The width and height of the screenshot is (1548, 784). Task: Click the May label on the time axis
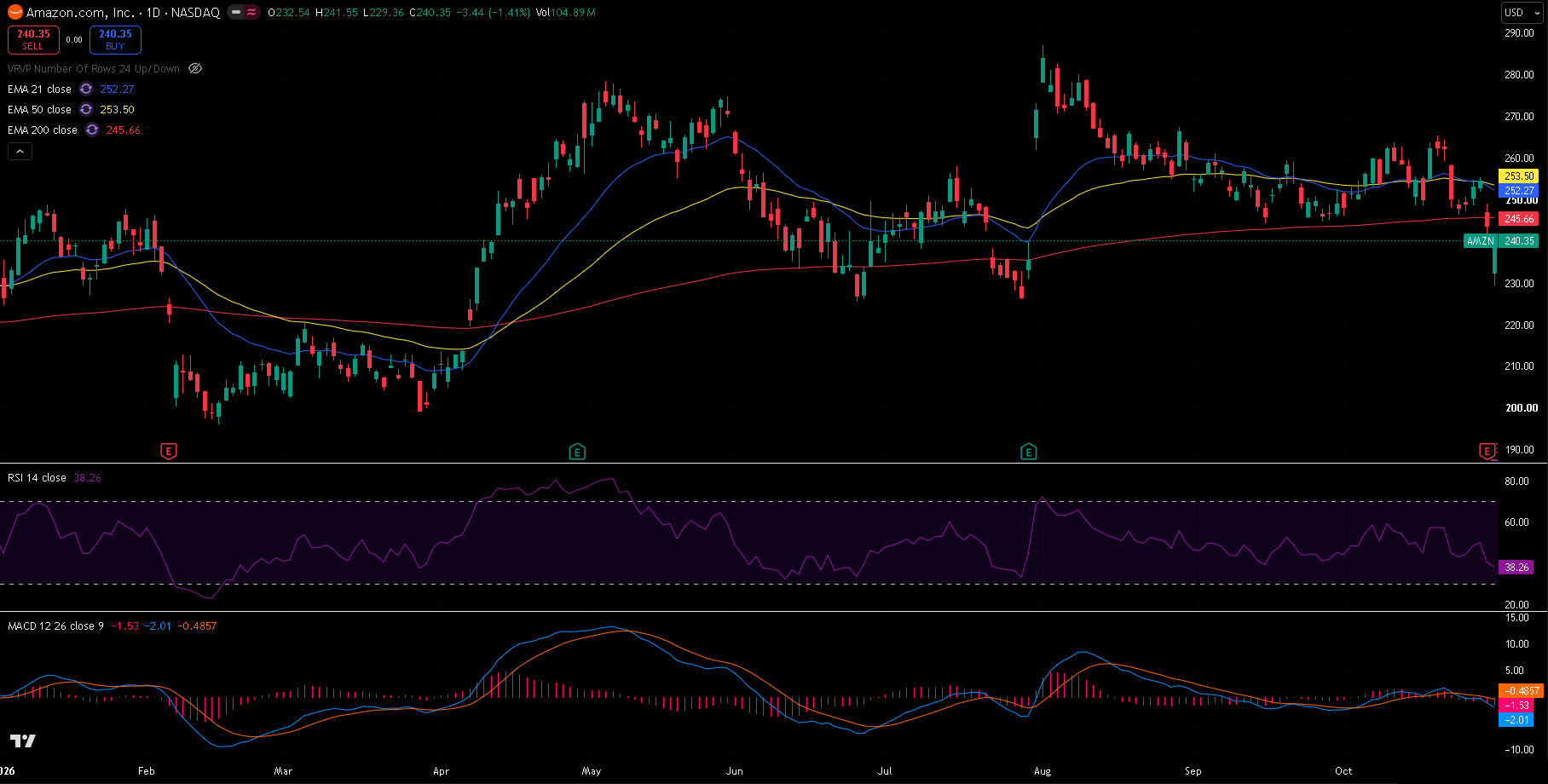[592, 771]
